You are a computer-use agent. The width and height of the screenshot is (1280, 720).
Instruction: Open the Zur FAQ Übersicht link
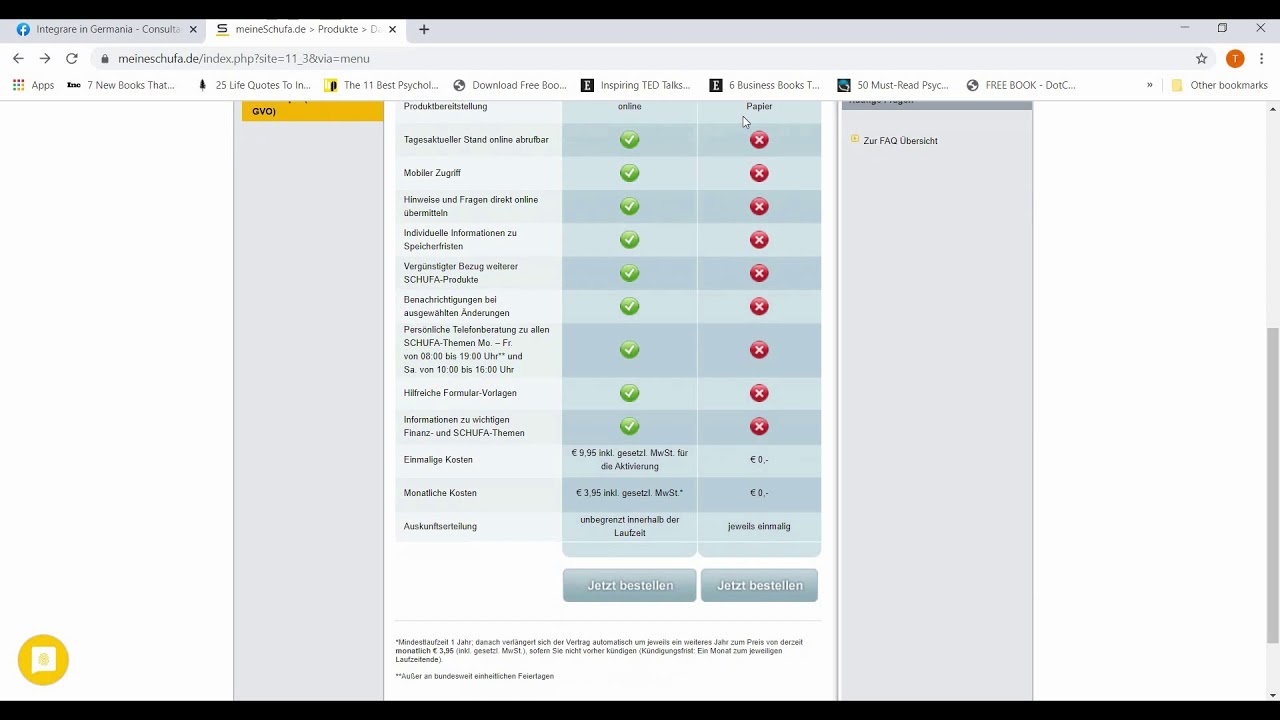[900, 141]
